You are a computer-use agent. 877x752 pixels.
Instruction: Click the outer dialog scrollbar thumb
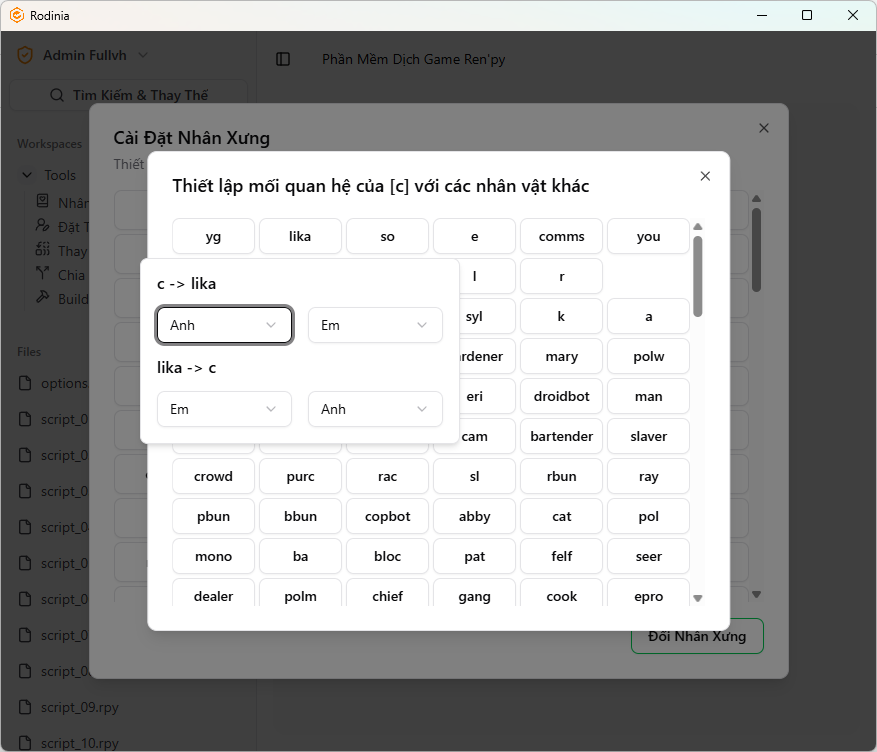(756, 250)
